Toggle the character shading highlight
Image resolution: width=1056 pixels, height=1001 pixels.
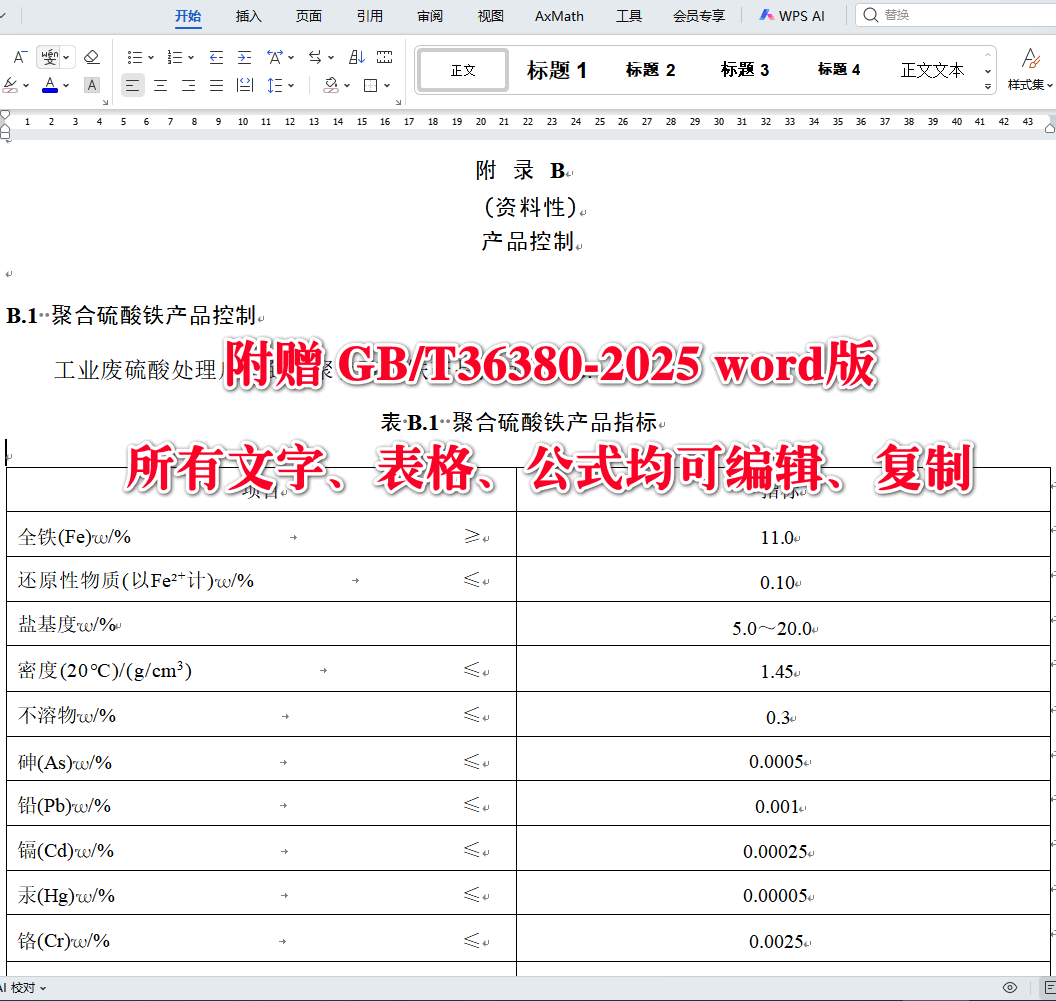pos(91,86)
